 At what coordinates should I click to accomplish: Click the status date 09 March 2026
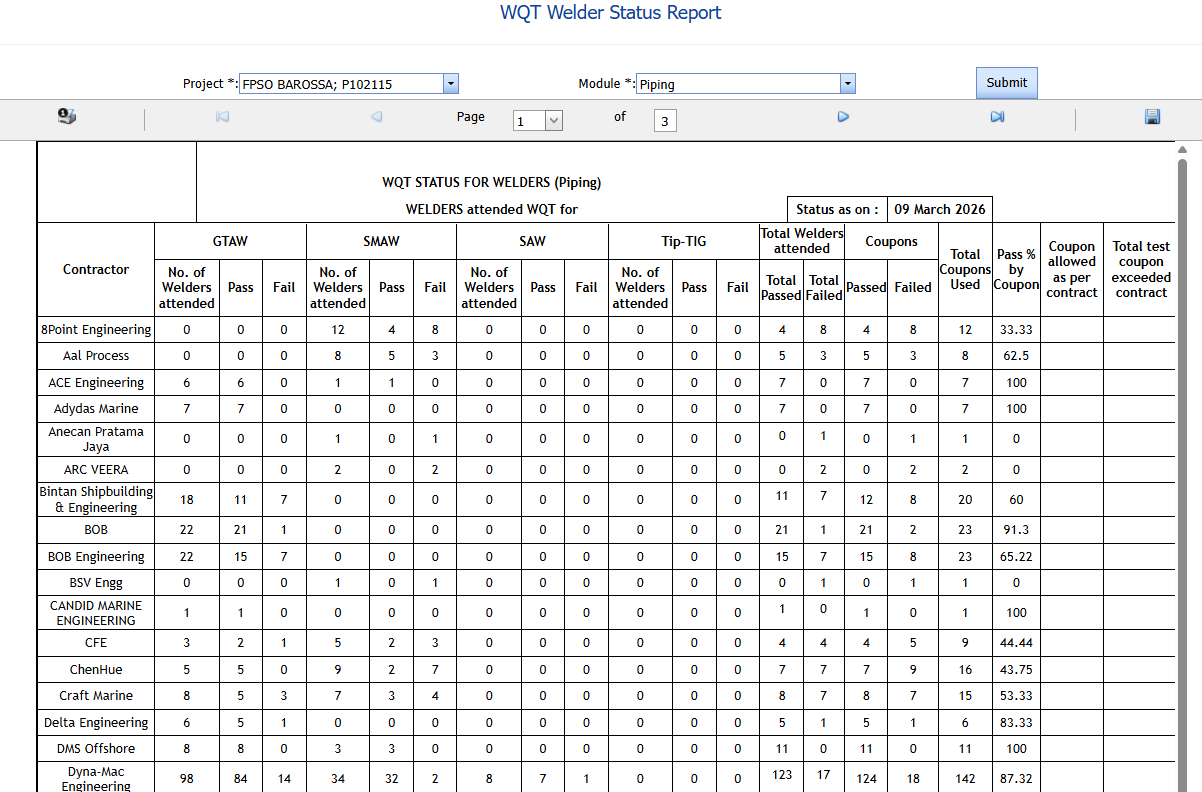point(939,209)
